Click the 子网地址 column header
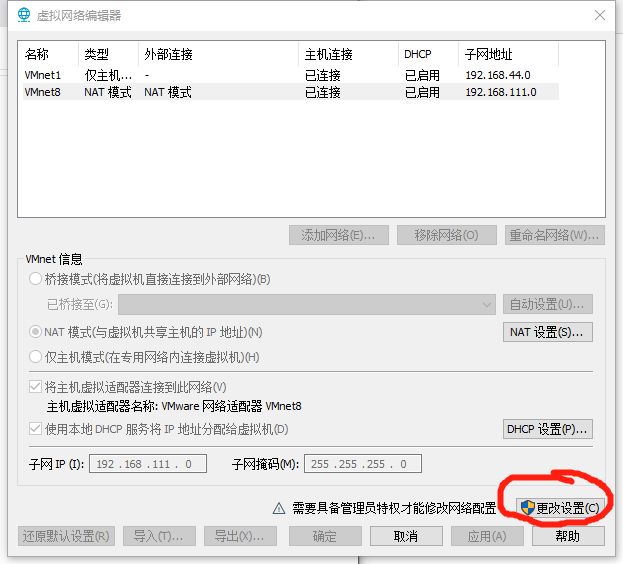The height and width of the screenshot is (564, 623). [x=509, y=54]
